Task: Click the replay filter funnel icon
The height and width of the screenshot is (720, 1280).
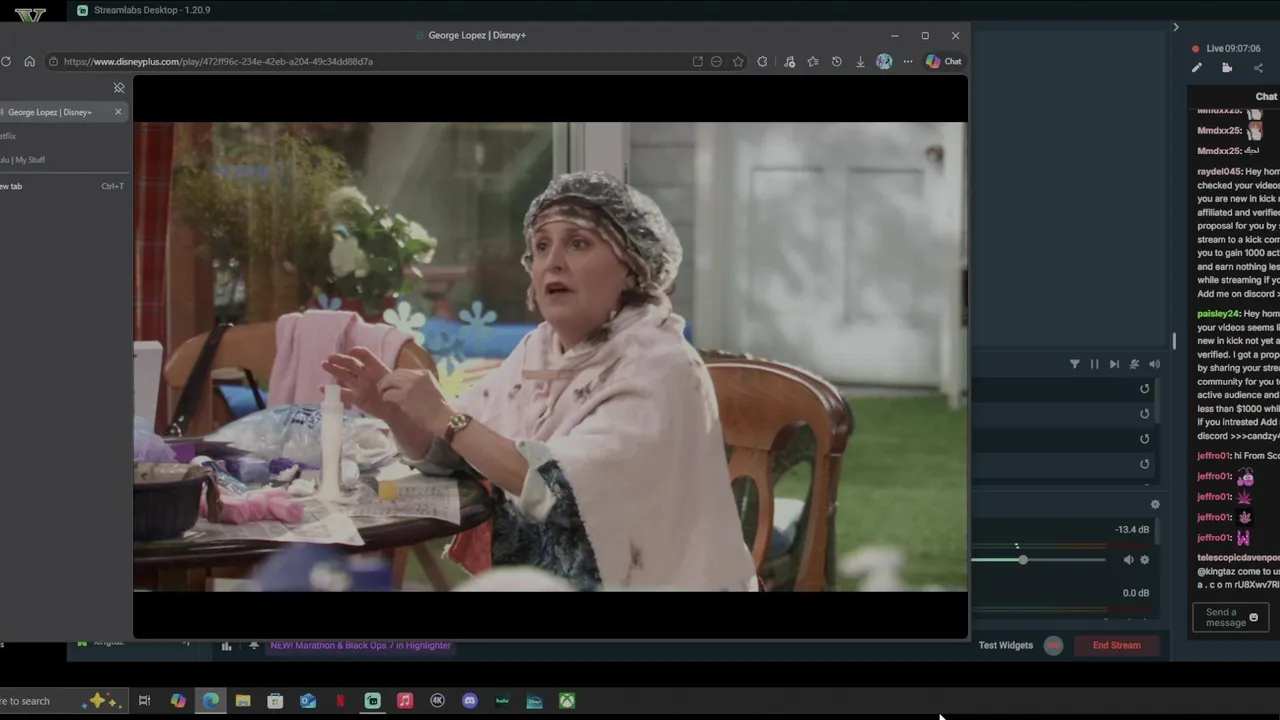Action: pyautogui.click(x=1075, y=364)
